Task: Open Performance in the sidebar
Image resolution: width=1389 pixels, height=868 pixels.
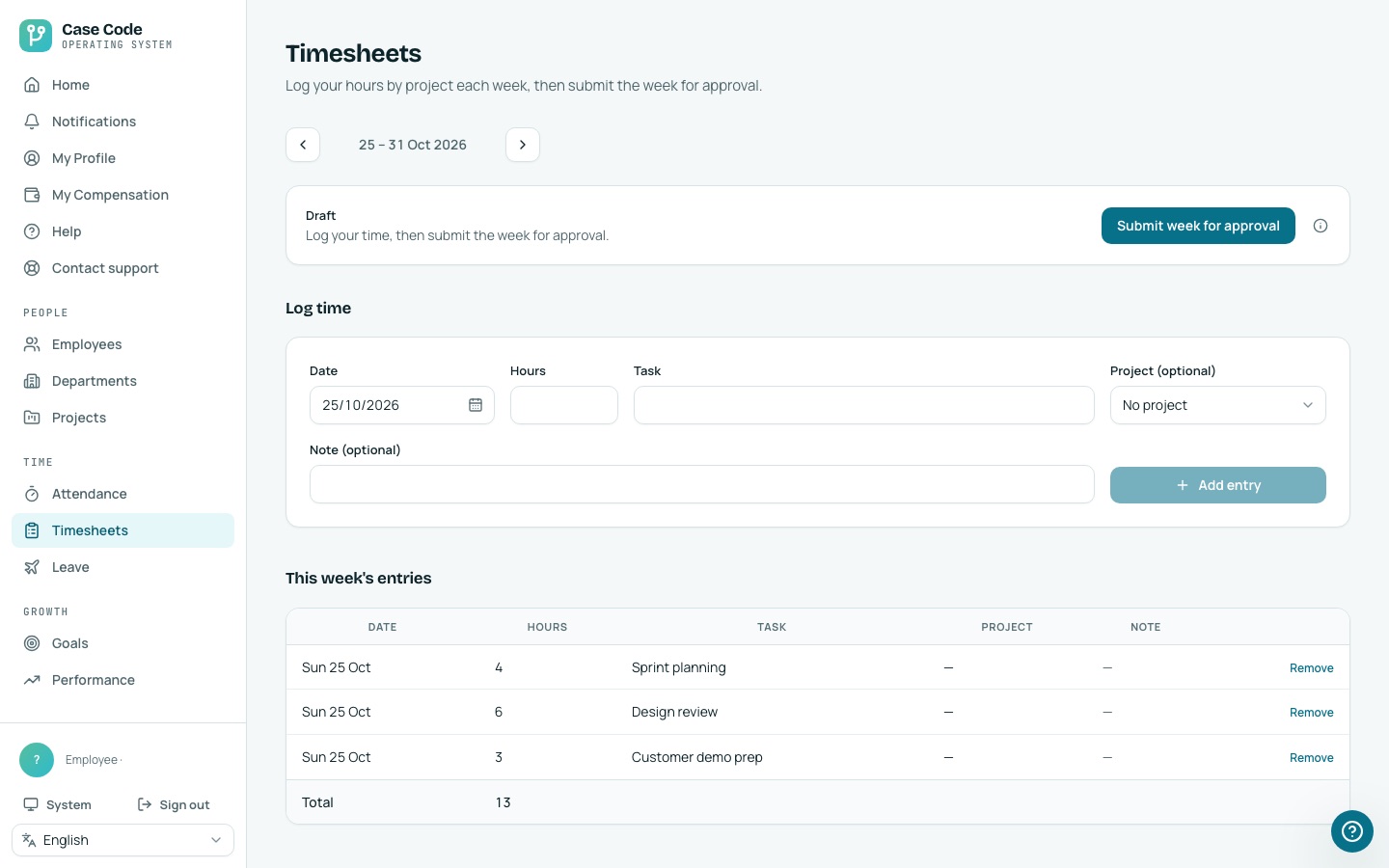Action: point(123,680)
